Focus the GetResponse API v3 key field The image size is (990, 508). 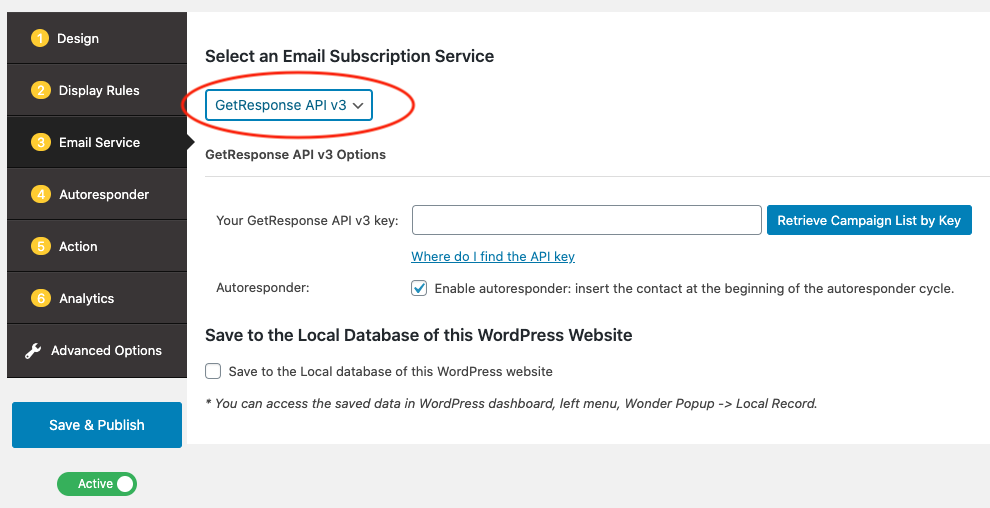(587, 220)
